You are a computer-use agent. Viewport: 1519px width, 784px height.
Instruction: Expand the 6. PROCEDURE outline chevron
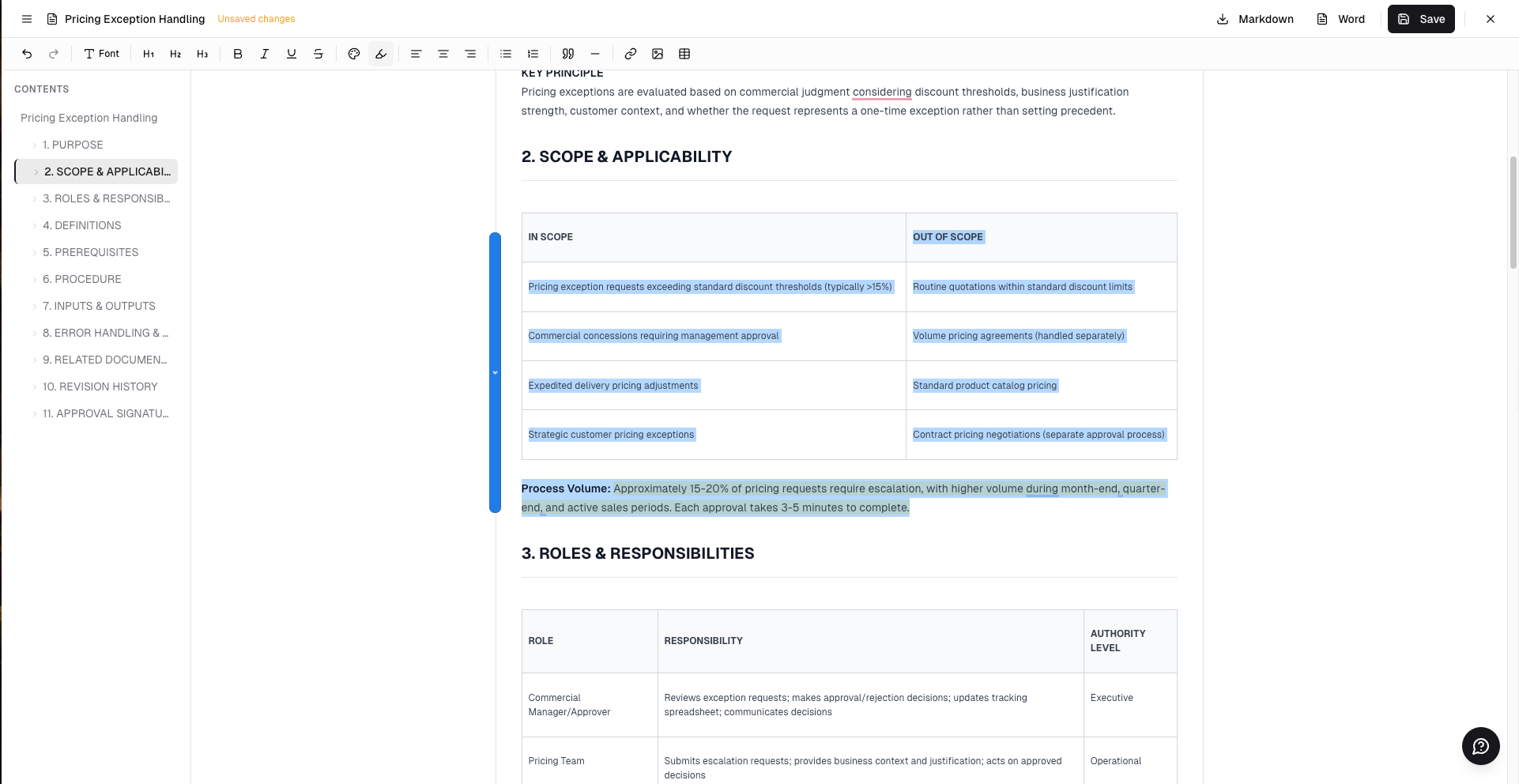coord(35,280)
